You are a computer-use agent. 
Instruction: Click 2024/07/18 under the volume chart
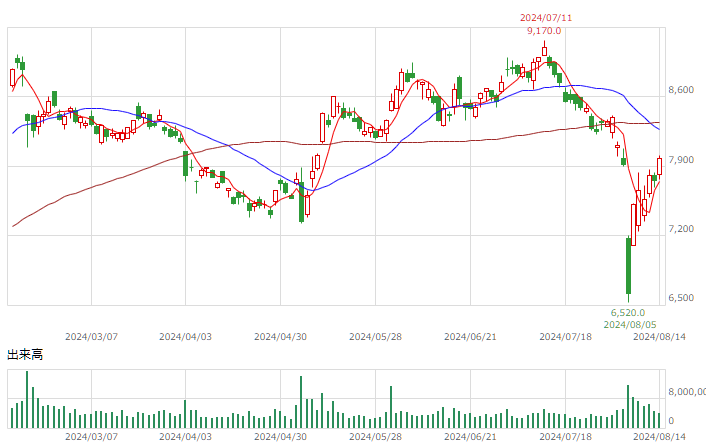tap(566, 437)
